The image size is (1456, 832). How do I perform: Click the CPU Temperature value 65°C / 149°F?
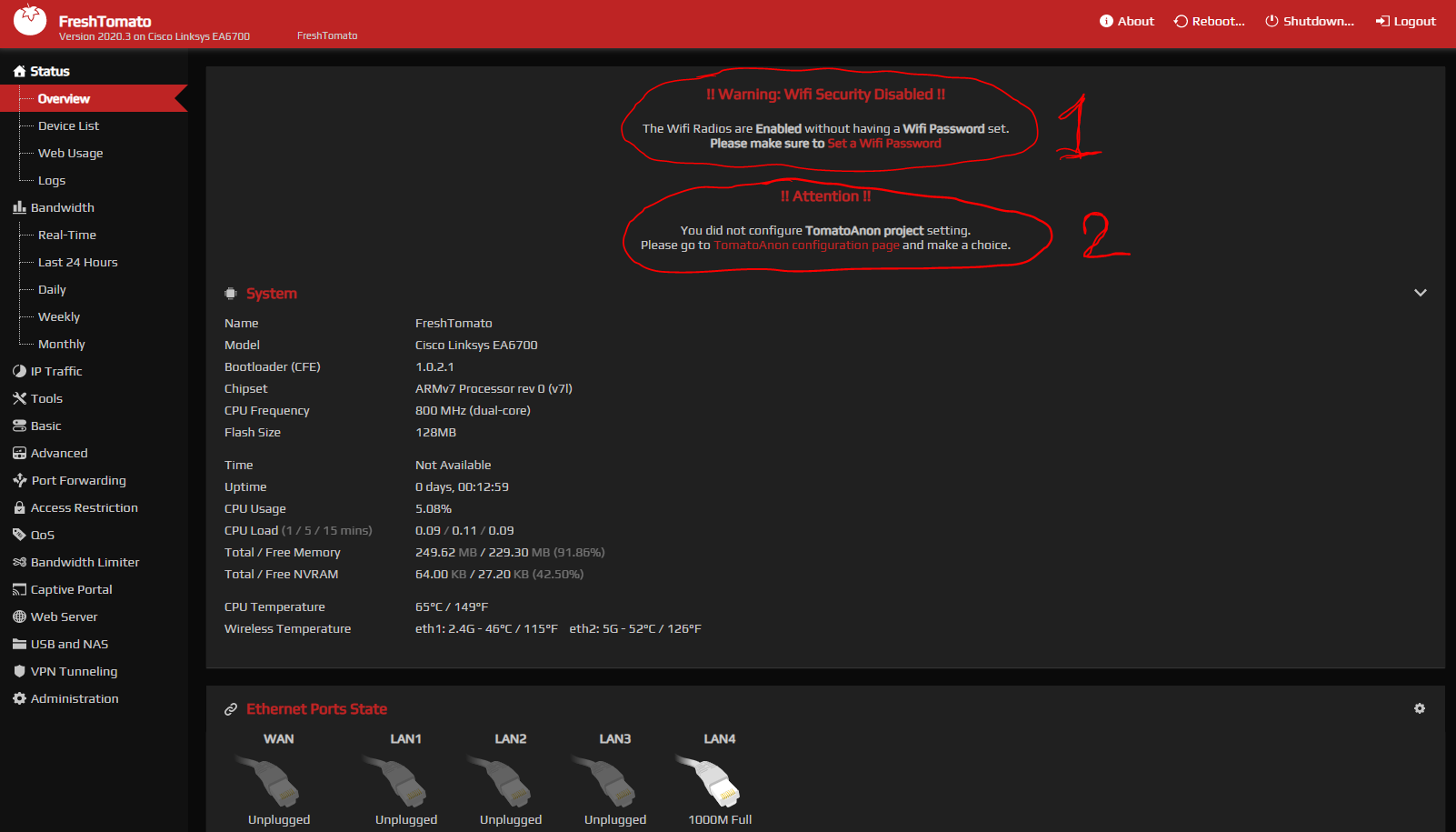point(452,607)
